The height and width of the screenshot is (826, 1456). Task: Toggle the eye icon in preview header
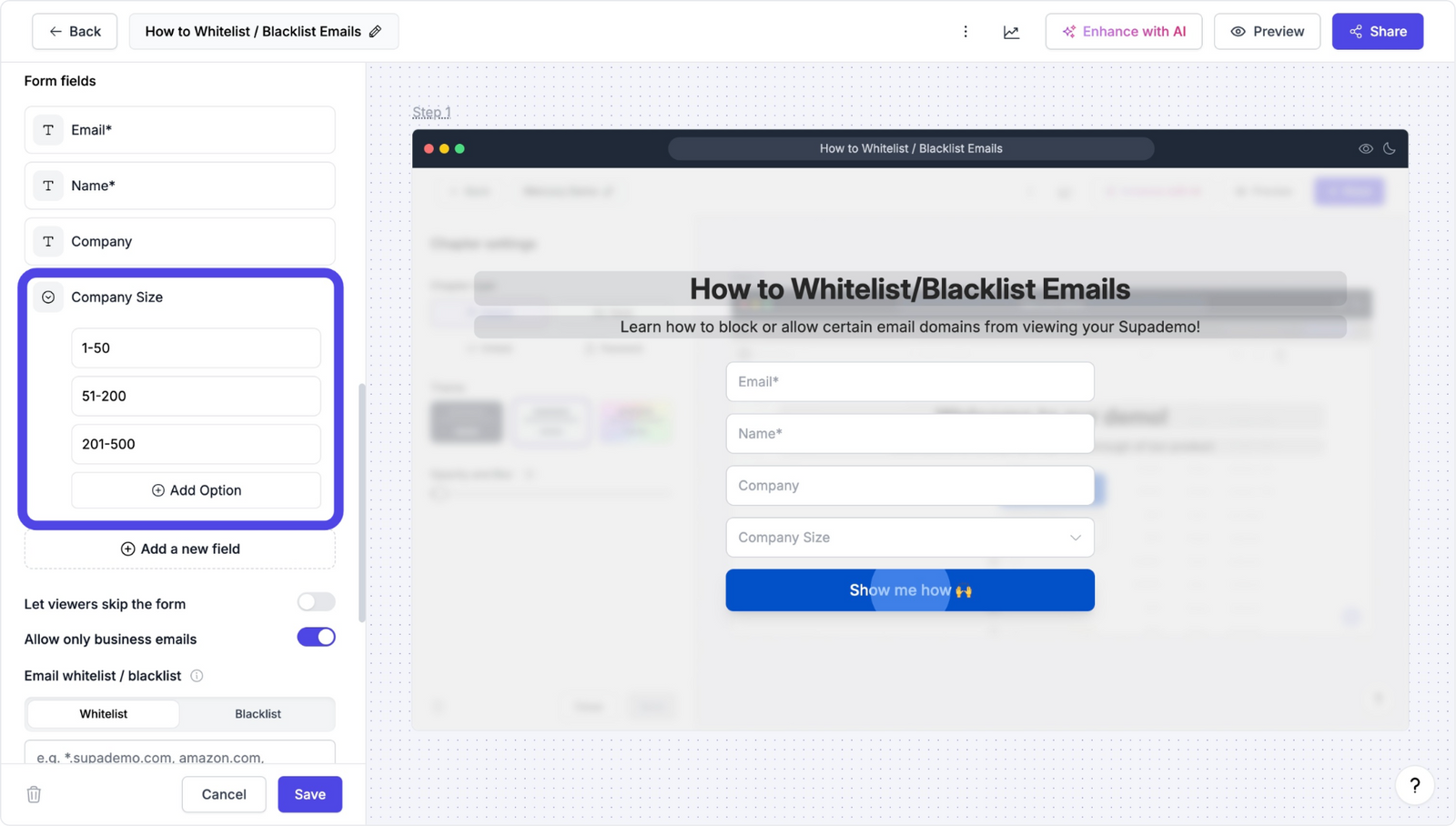click(1365, 148)
